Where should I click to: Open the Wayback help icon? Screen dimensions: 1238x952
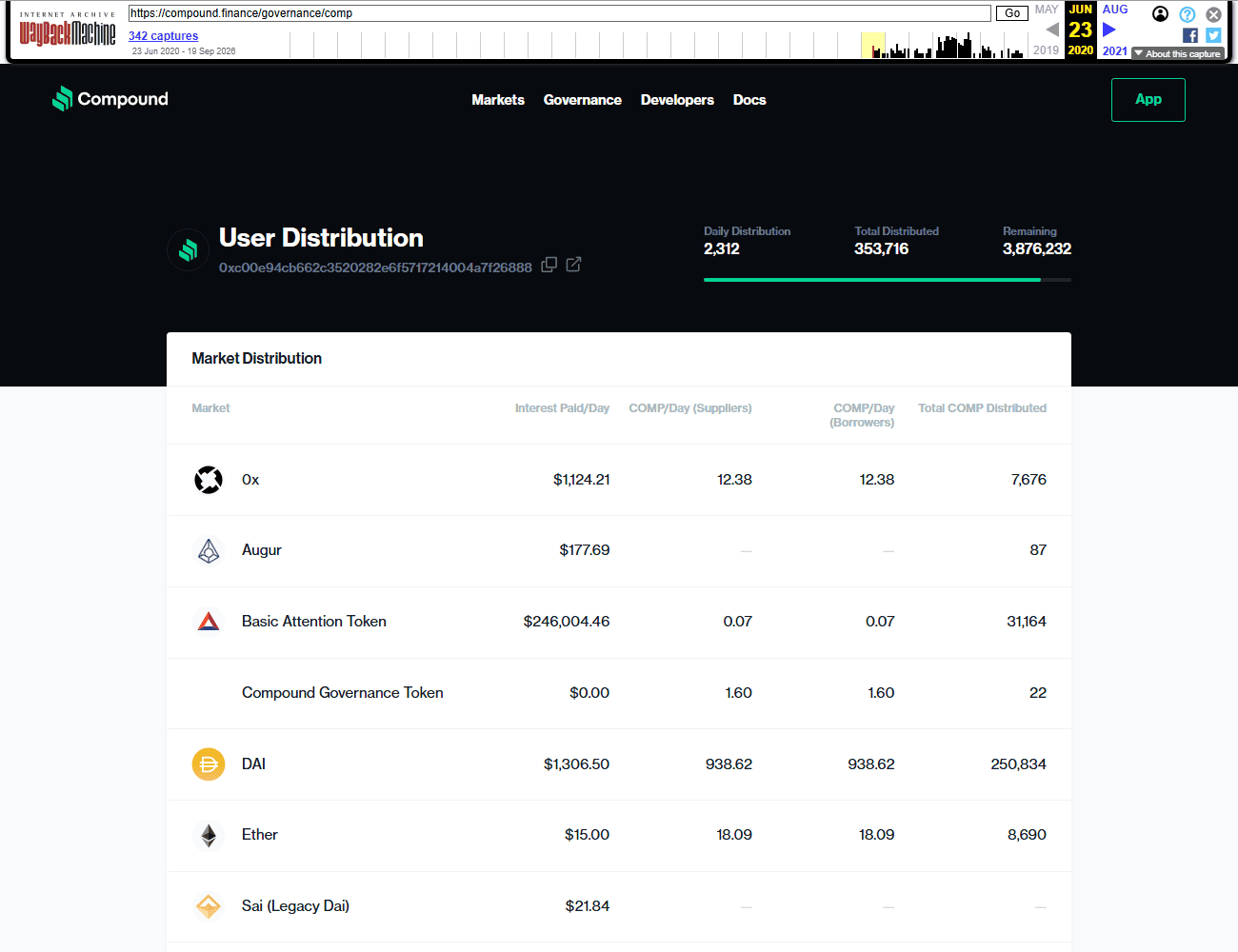tap(1188, 14)
